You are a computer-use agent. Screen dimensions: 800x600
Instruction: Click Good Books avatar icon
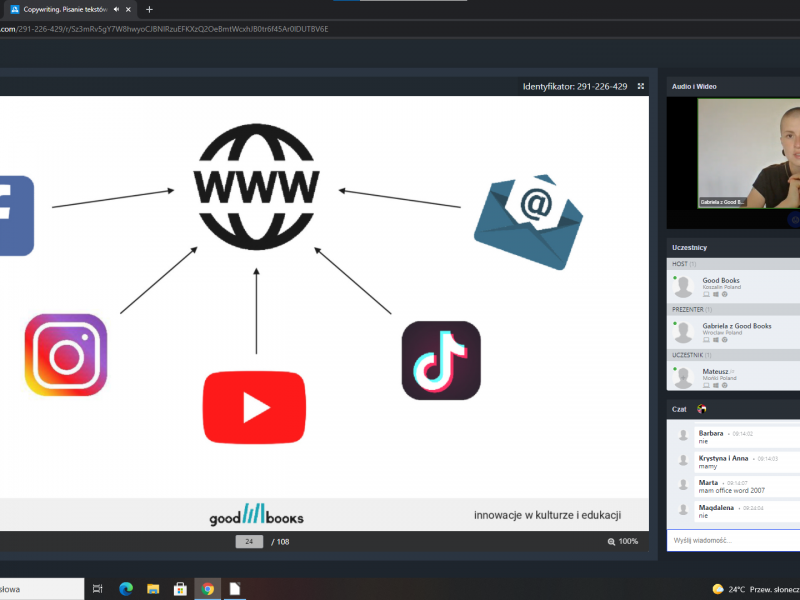point(683,287)
